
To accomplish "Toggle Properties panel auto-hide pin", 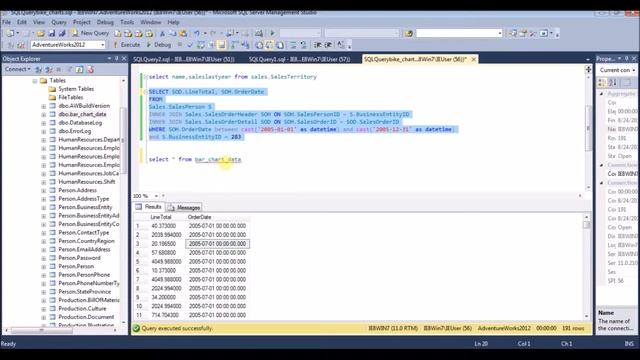I will coord(627,59).
